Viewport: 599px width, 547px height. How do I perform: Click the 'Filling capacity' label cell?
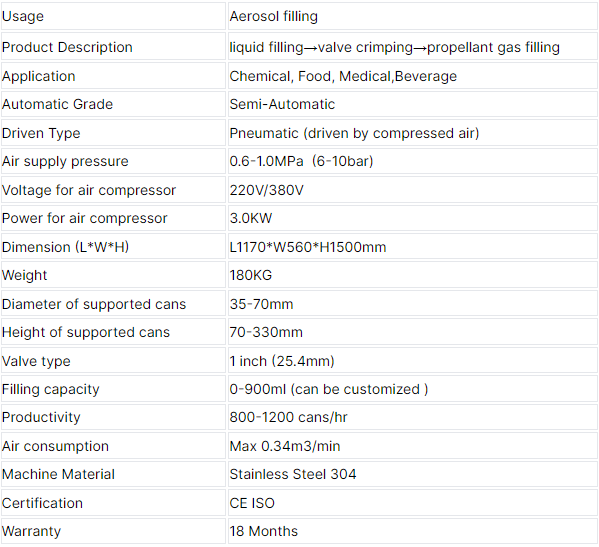pos(113,389)
